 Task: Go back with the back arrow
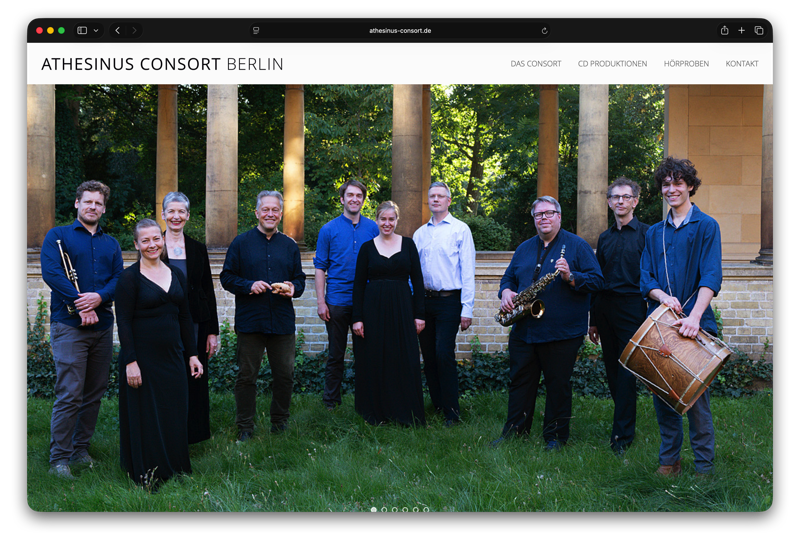point(117,31)
